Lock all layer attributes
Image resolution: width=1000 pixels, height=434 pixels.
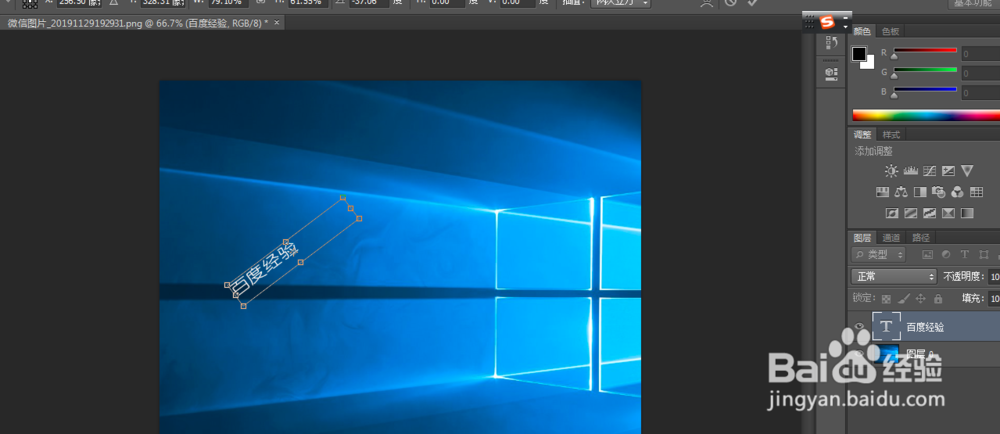coord(938,298)
